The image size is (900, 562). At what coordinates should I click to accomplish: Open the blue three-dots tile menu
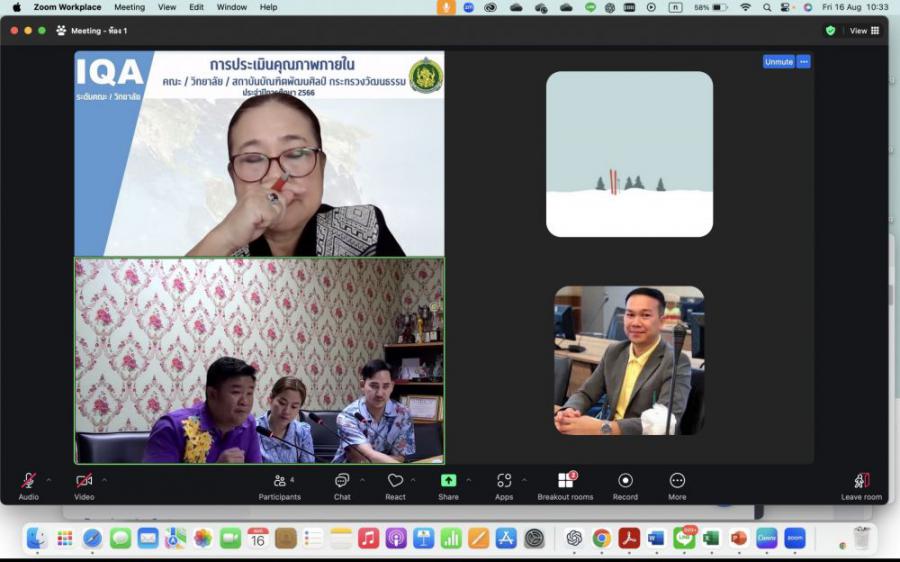[803, 62]
